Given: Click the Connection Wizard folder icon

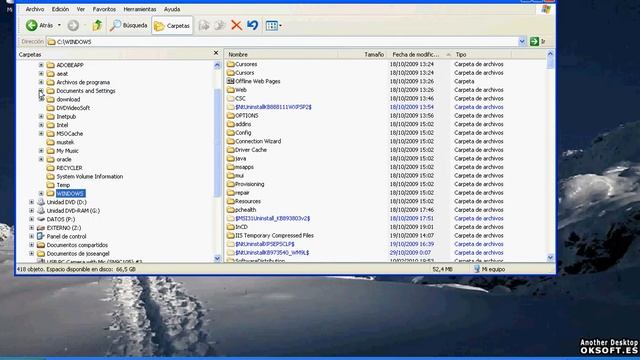Looking at the screenshot, I should pos(231,141).
